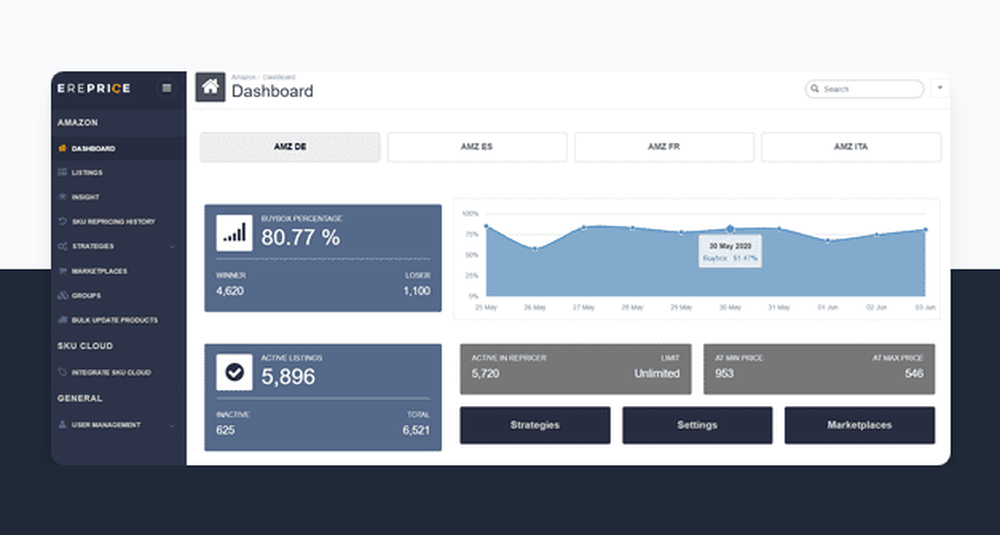Click the buybox signal bars icon
1000x535 pixels.
(234, 233)
